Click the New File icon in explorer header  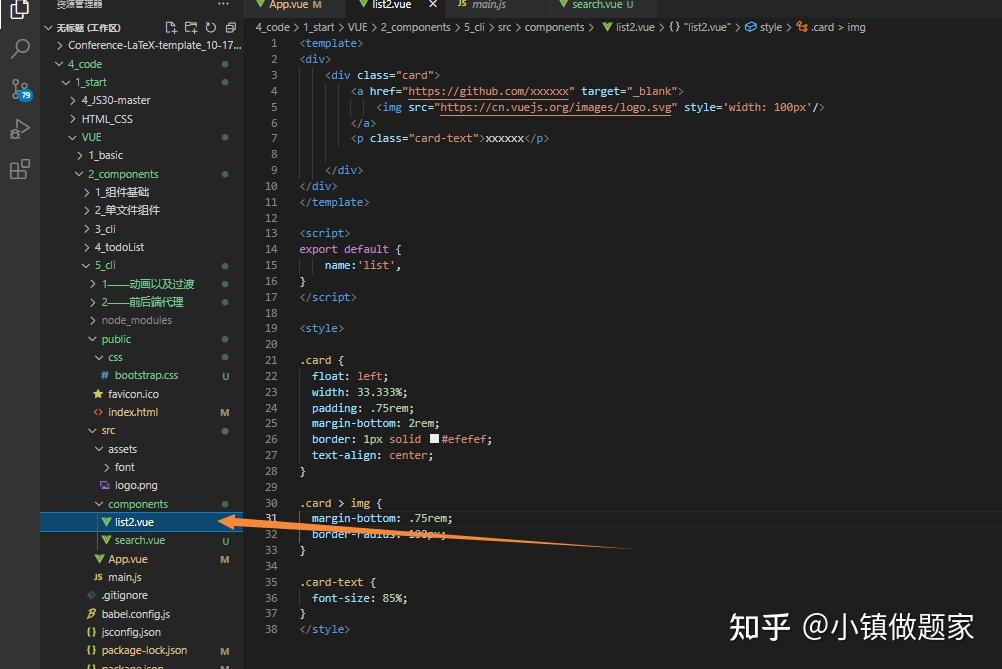(x=171, y=27)
